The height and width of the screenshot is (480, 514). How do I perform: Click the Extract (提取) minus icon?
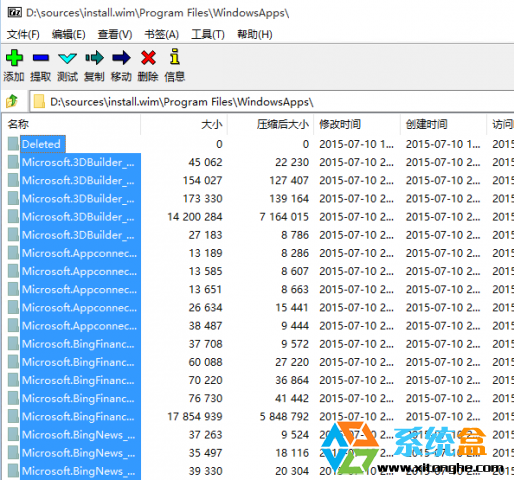tap(41, 58)
